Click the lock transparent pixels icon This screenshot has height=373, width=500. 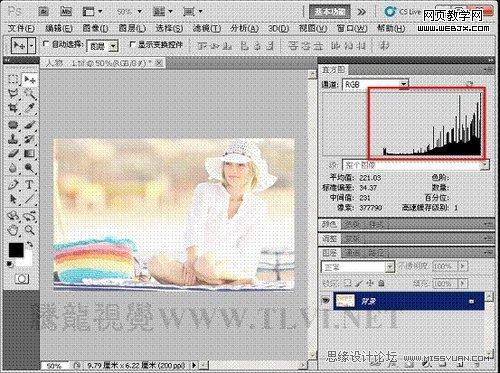point(348,283)
